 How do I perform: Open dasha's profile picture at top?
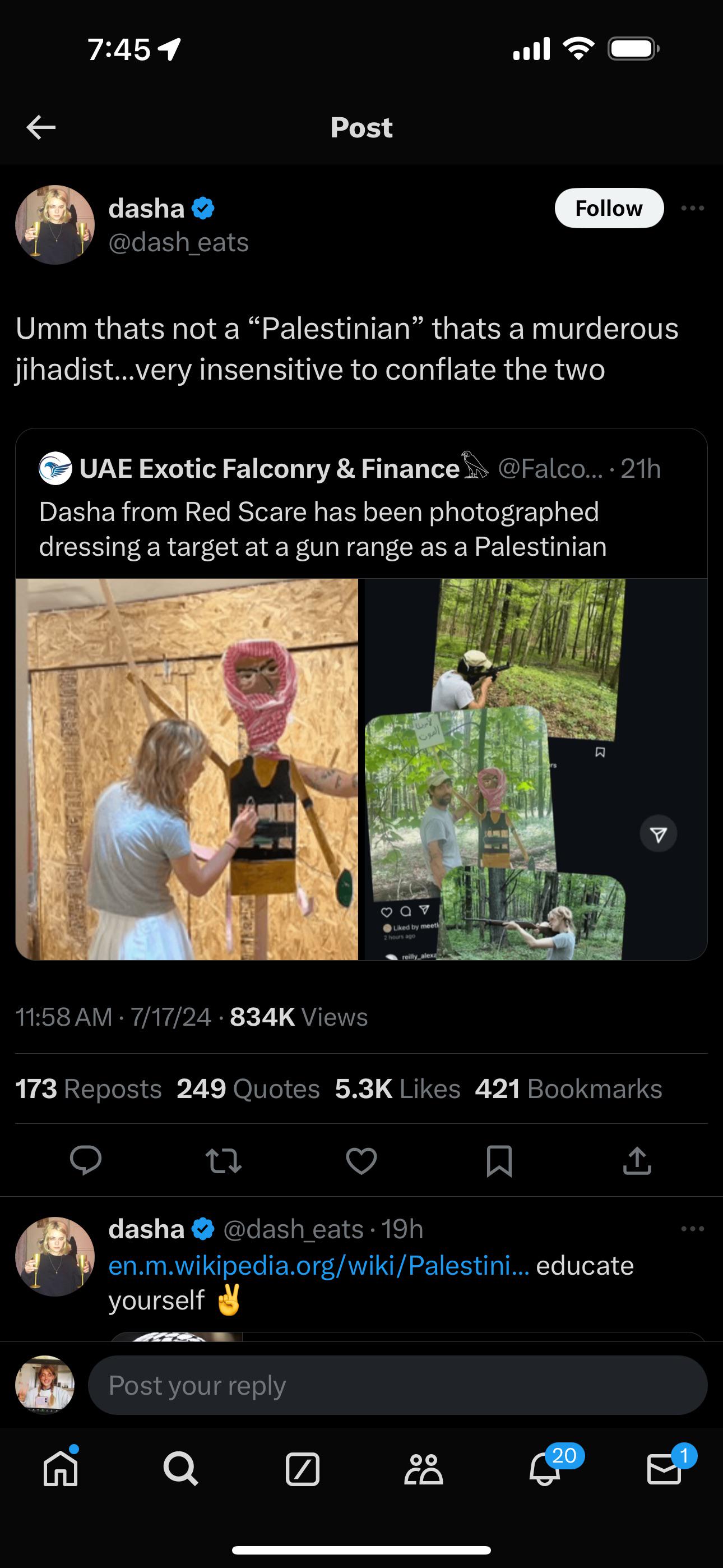point(55,225)
